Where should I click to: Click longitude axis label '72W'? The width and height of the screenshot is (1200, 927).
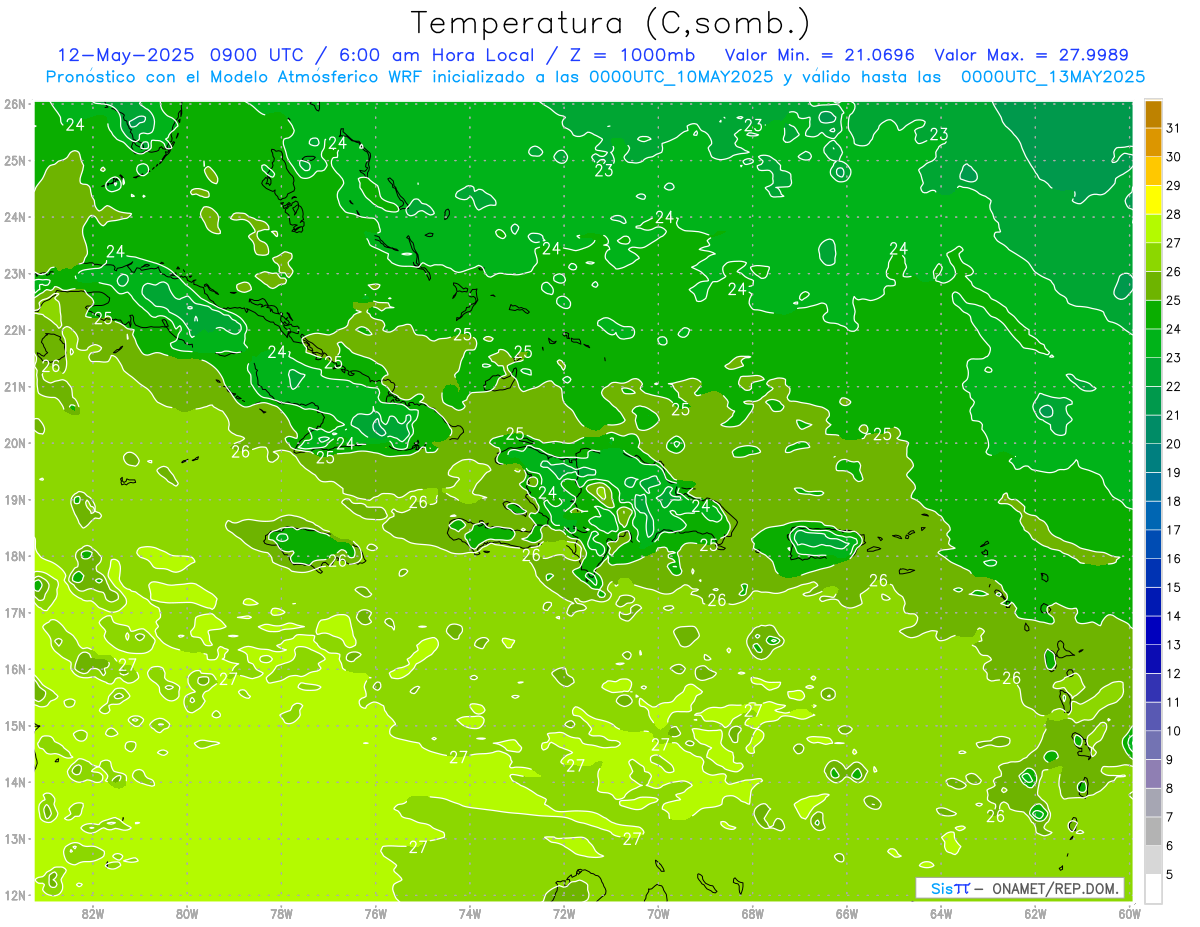(564, 913)
